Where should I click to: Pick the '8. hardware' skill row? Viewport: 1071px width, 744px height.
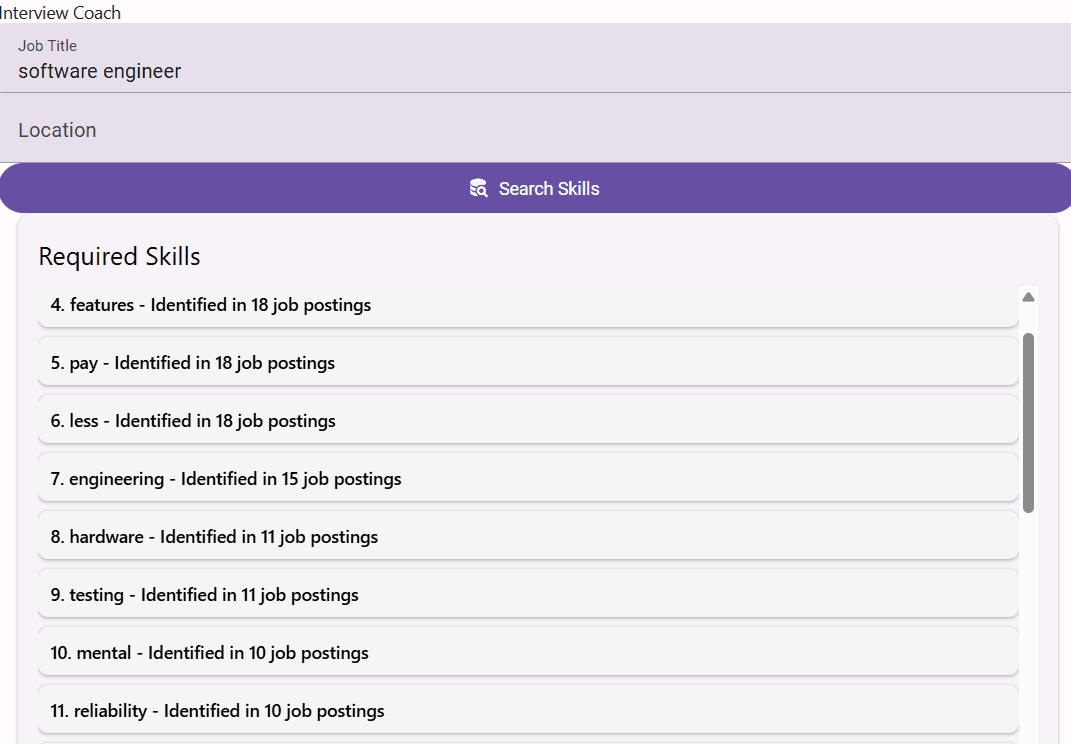click(x=528, y=537)
